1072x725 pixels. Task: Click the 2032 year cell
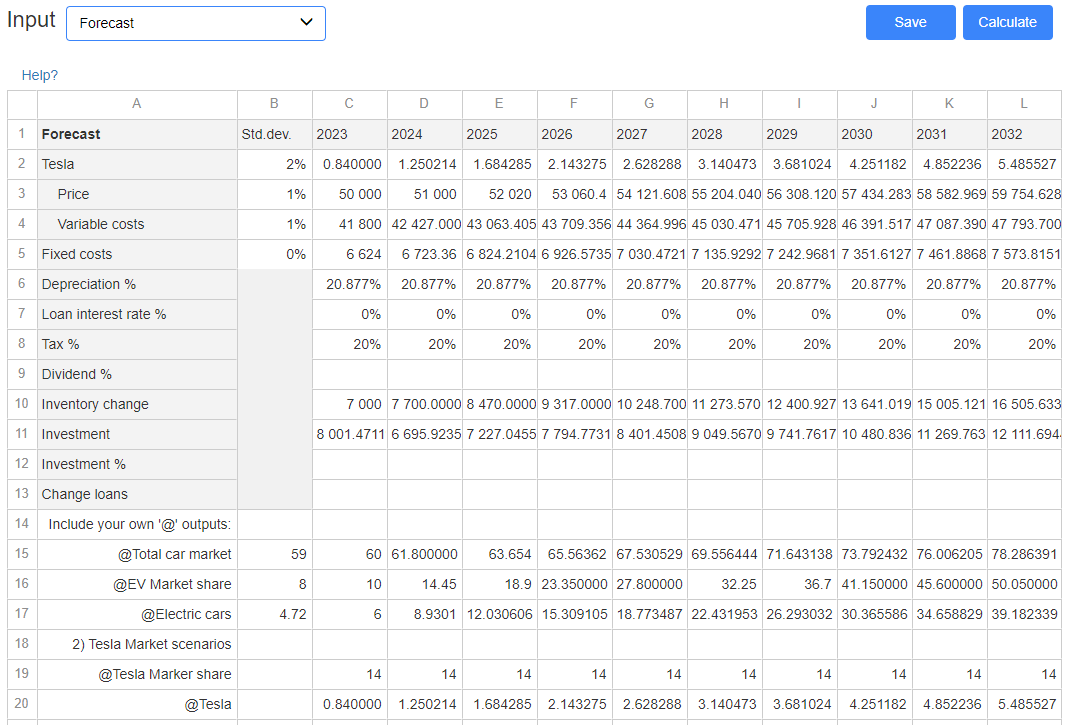coord(1024,134)
